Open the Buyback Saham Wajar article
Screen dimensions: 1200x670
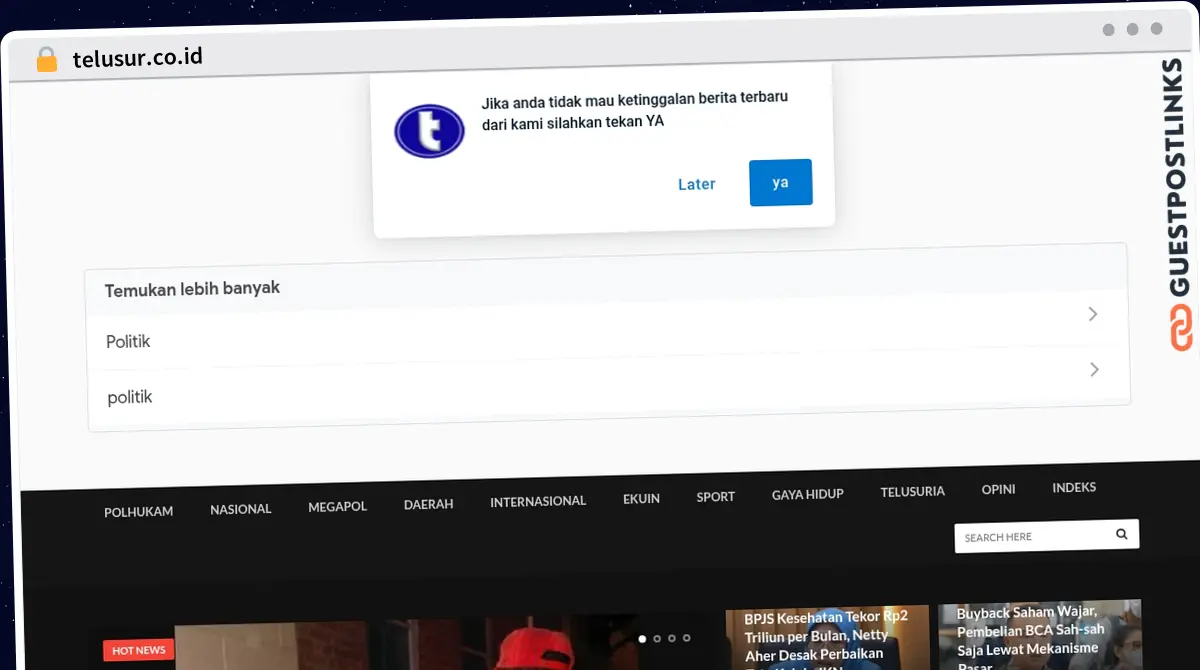(1040, 635)
